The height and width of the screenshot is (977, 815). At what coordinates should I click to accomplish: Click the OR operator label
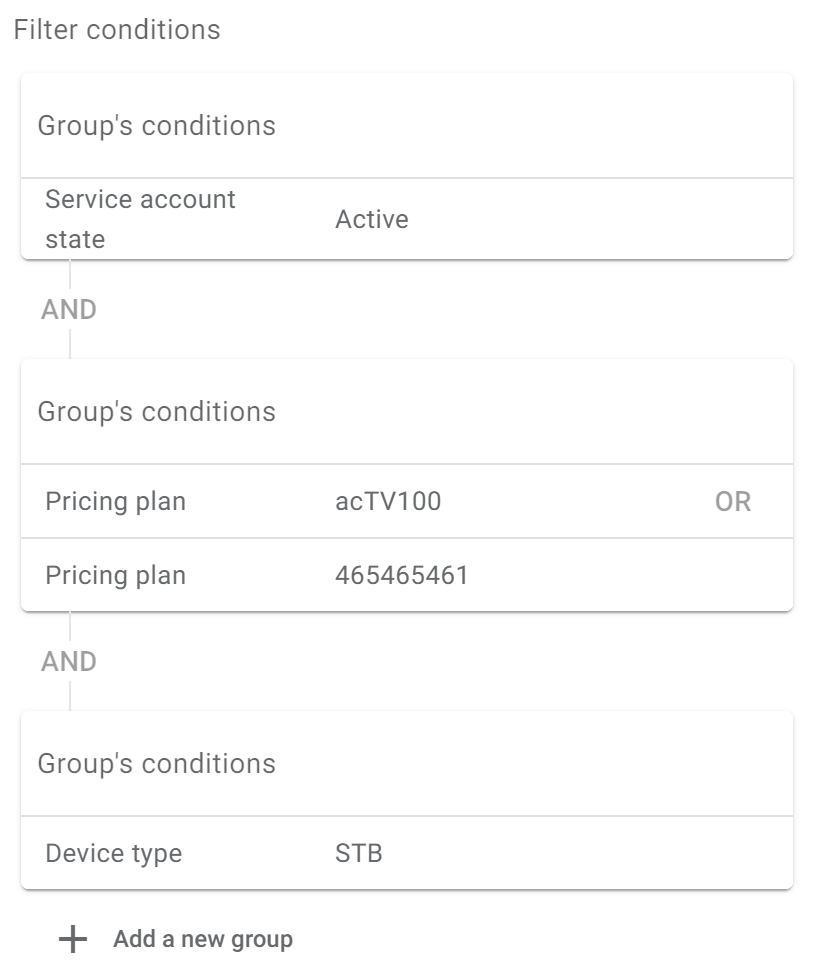pyautogui.click(x=733, y=502)
